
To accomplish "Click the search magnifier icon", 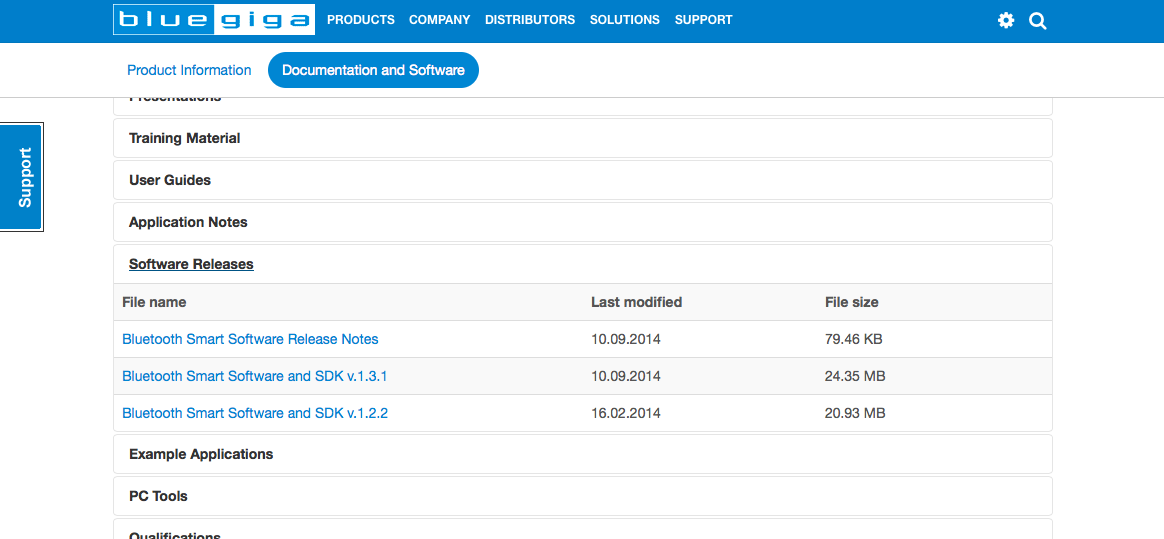I will (1038, 21).
